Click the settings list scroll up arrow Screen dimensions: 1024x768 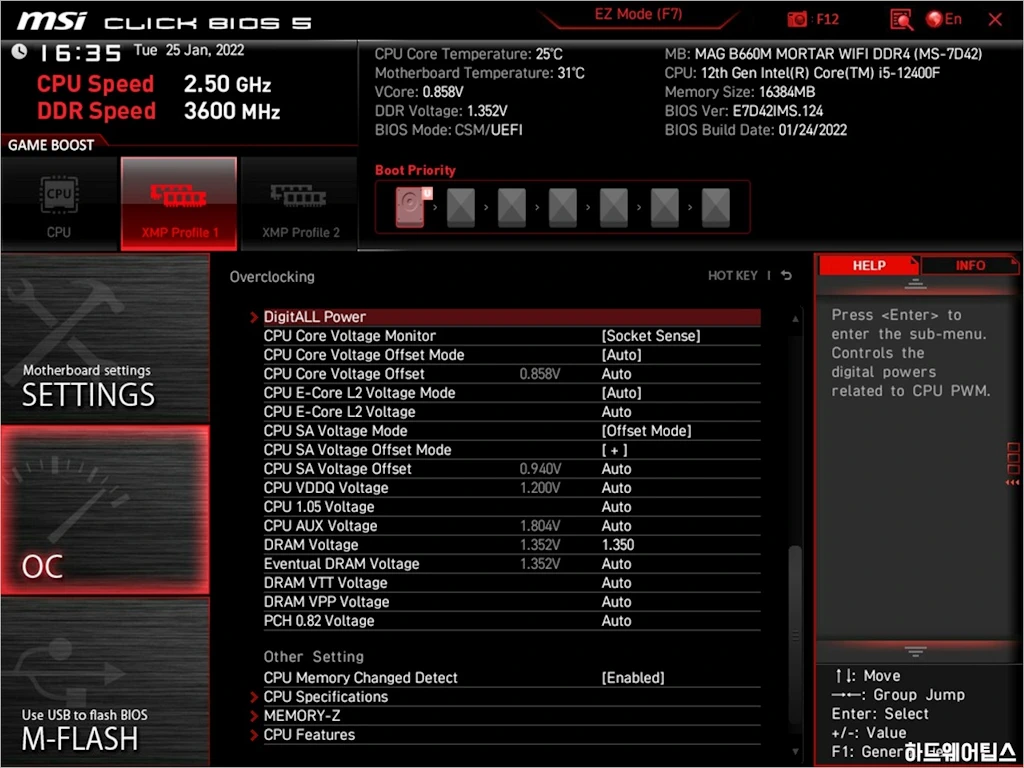tap(795, 319)
